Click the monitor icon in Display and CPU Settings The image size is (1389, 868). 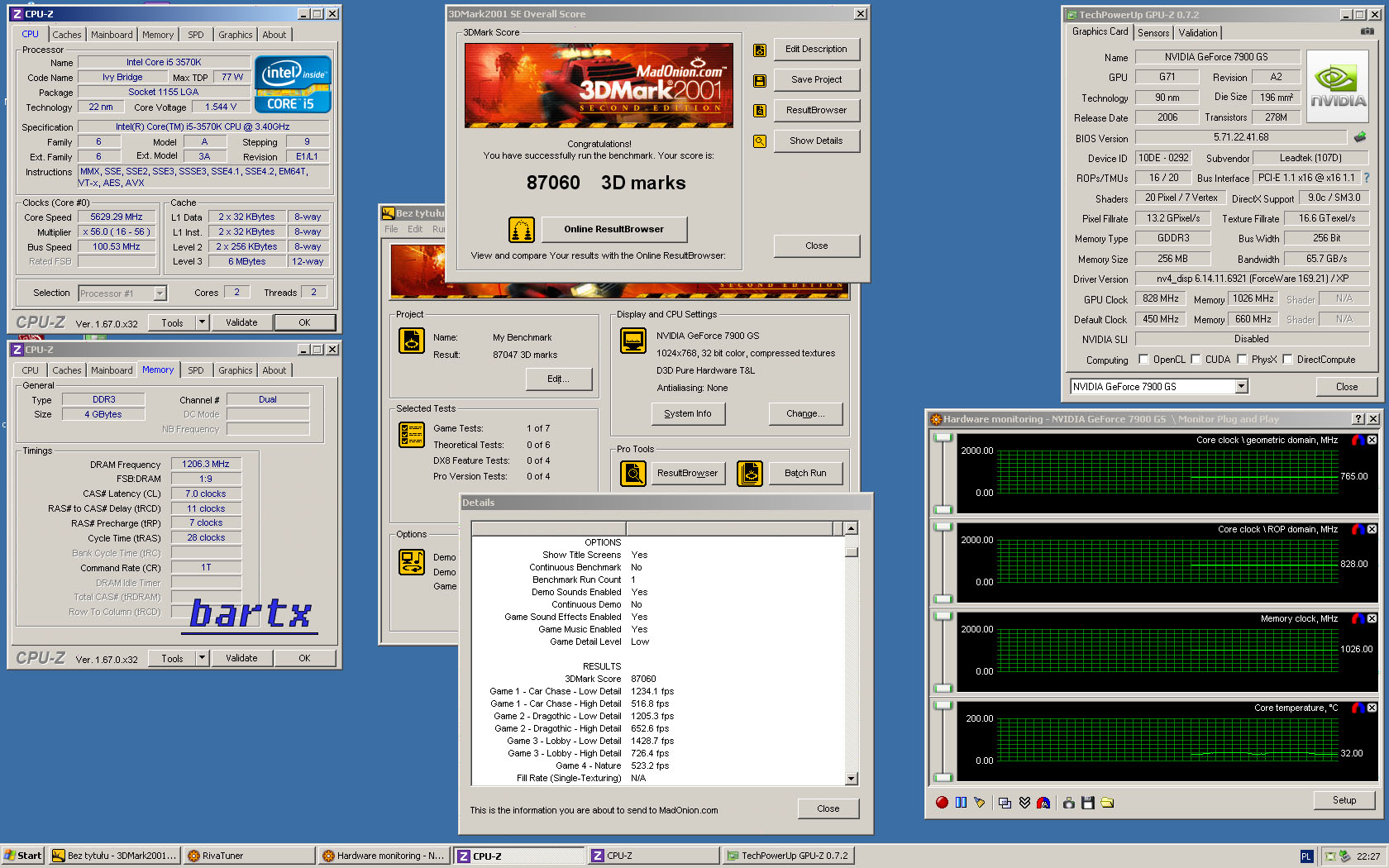(x=633, y=341)
